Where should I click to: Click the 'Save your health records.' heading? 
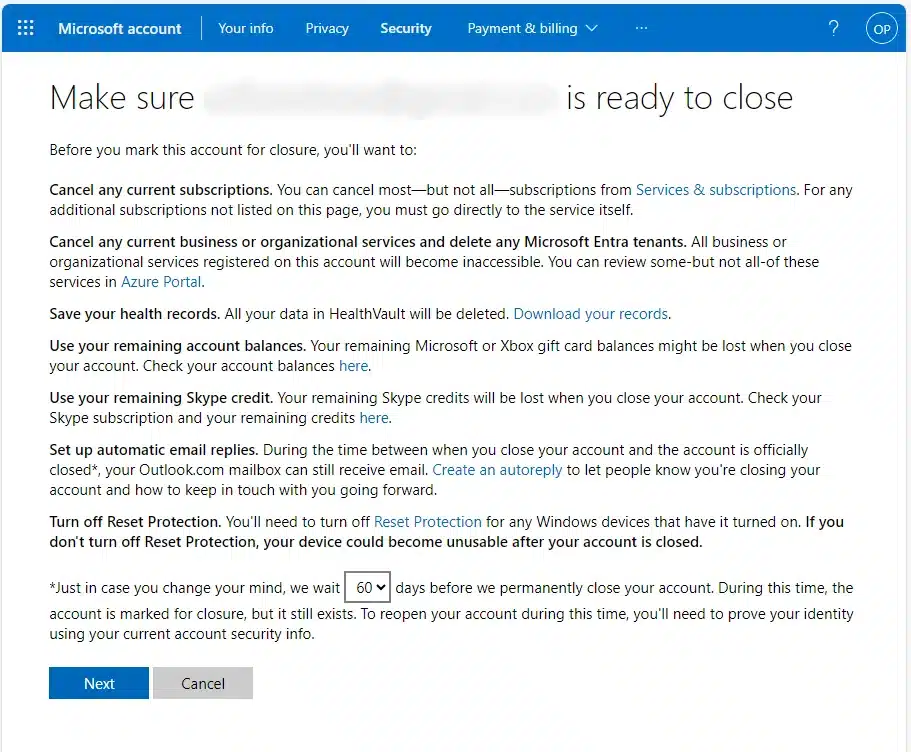(135, 314)
